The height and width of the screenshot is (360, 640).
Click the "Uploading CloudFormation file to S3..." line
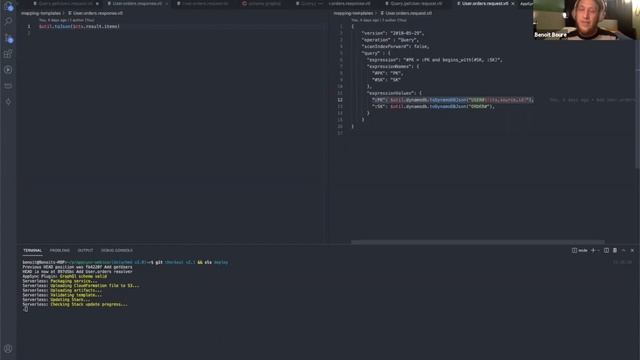81,286
